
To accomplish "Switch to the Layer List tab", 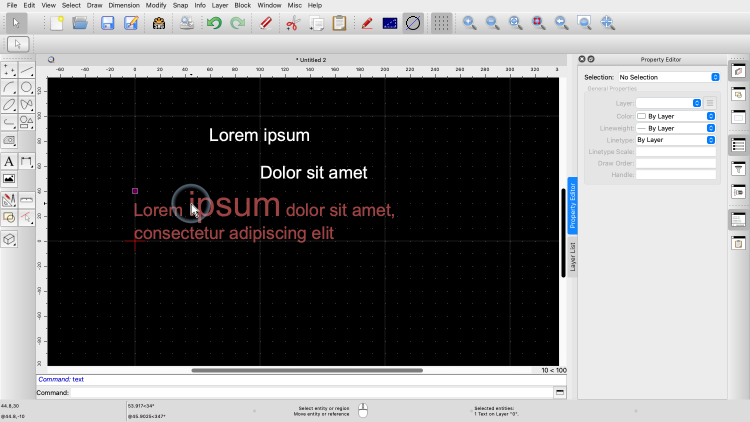I will point(573,257).
